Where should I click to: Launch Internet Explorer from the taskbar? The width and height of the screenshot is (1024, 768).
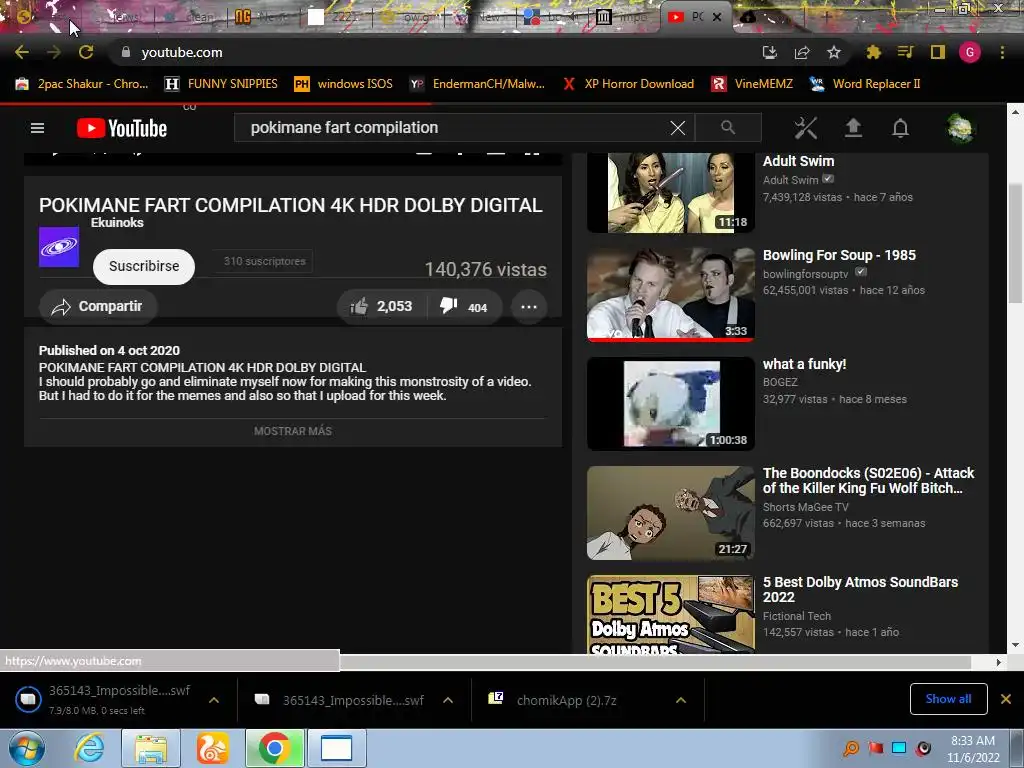89,748
